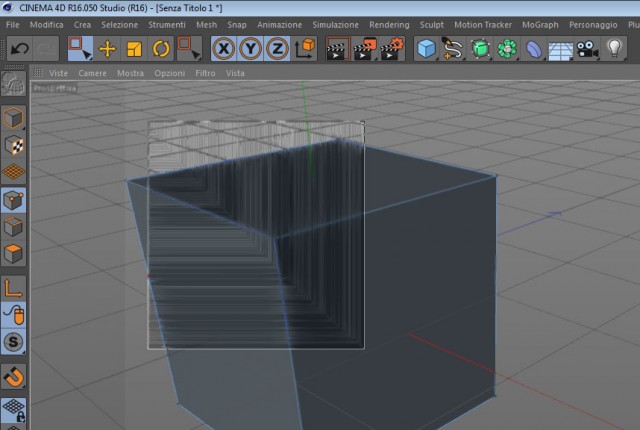
Task: Toggle the Z axis lock
Action: click(x=277, y=49)
